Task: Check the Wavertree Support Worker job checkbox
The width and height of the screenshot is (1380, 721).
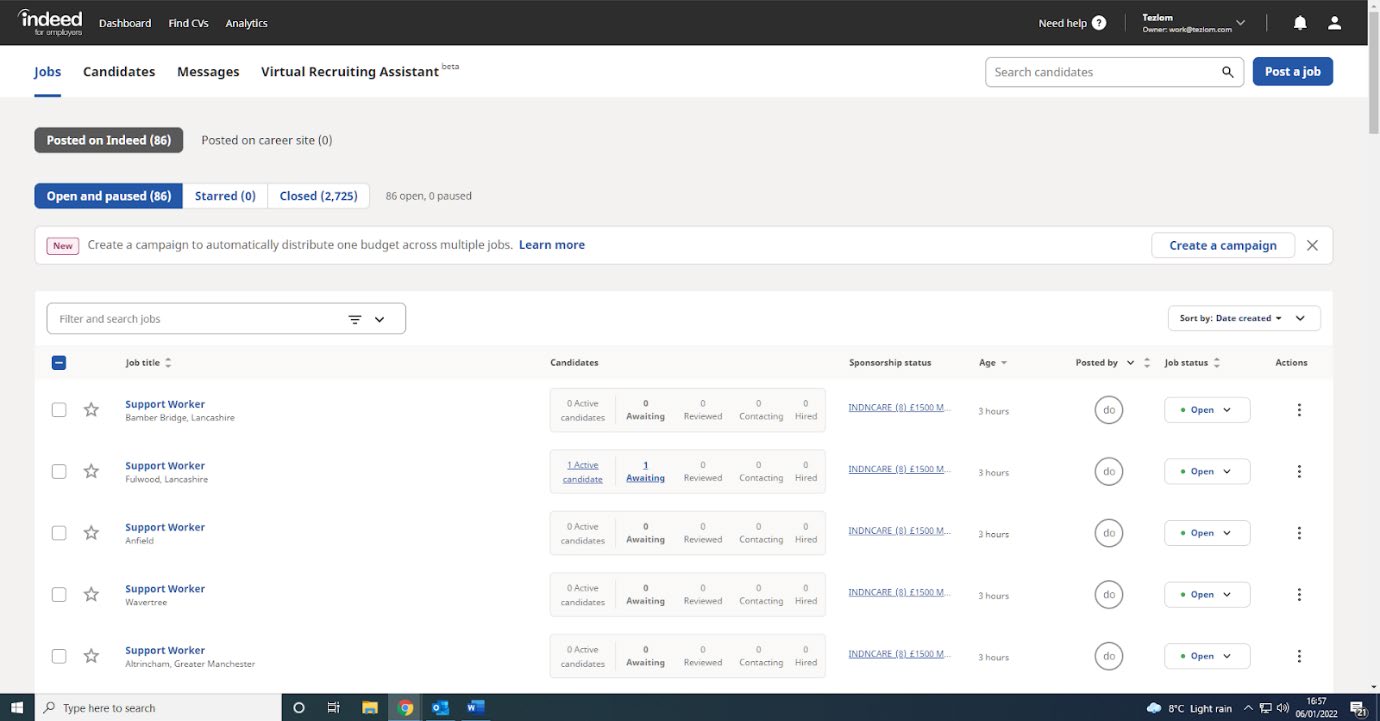Action: coord(59,595)
